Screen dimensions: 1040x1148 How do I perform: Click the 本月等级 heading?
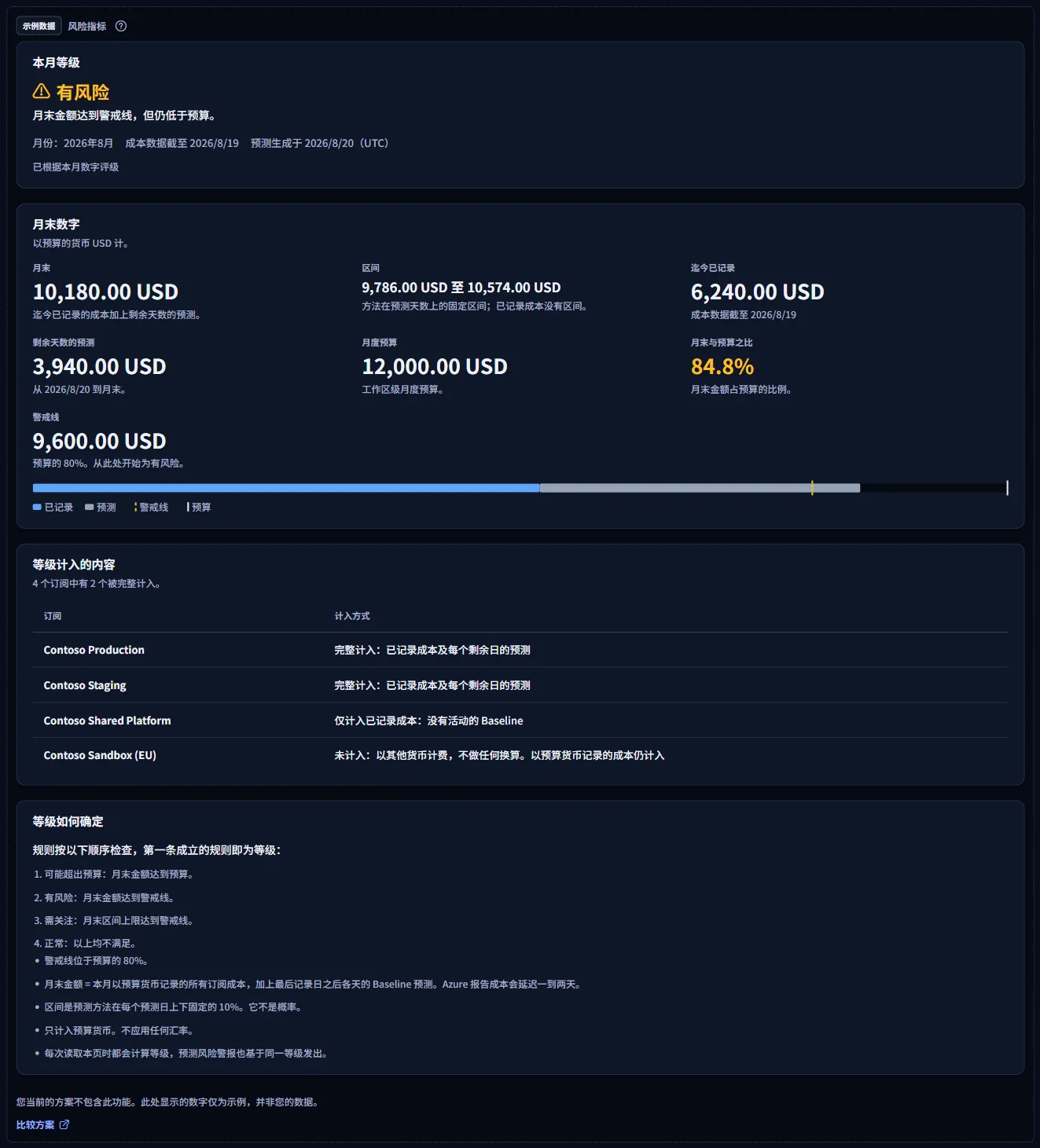point(57,63)
